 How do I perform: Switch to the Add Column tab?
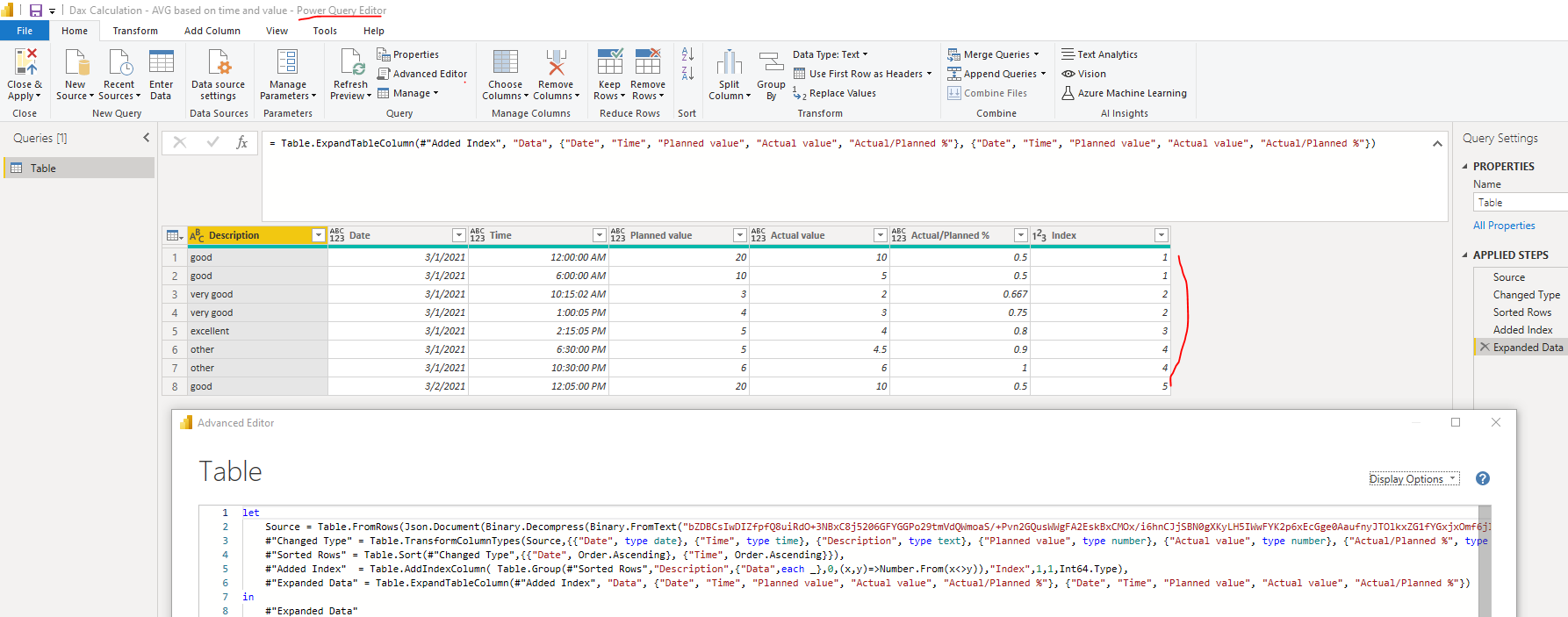(212, 31)
